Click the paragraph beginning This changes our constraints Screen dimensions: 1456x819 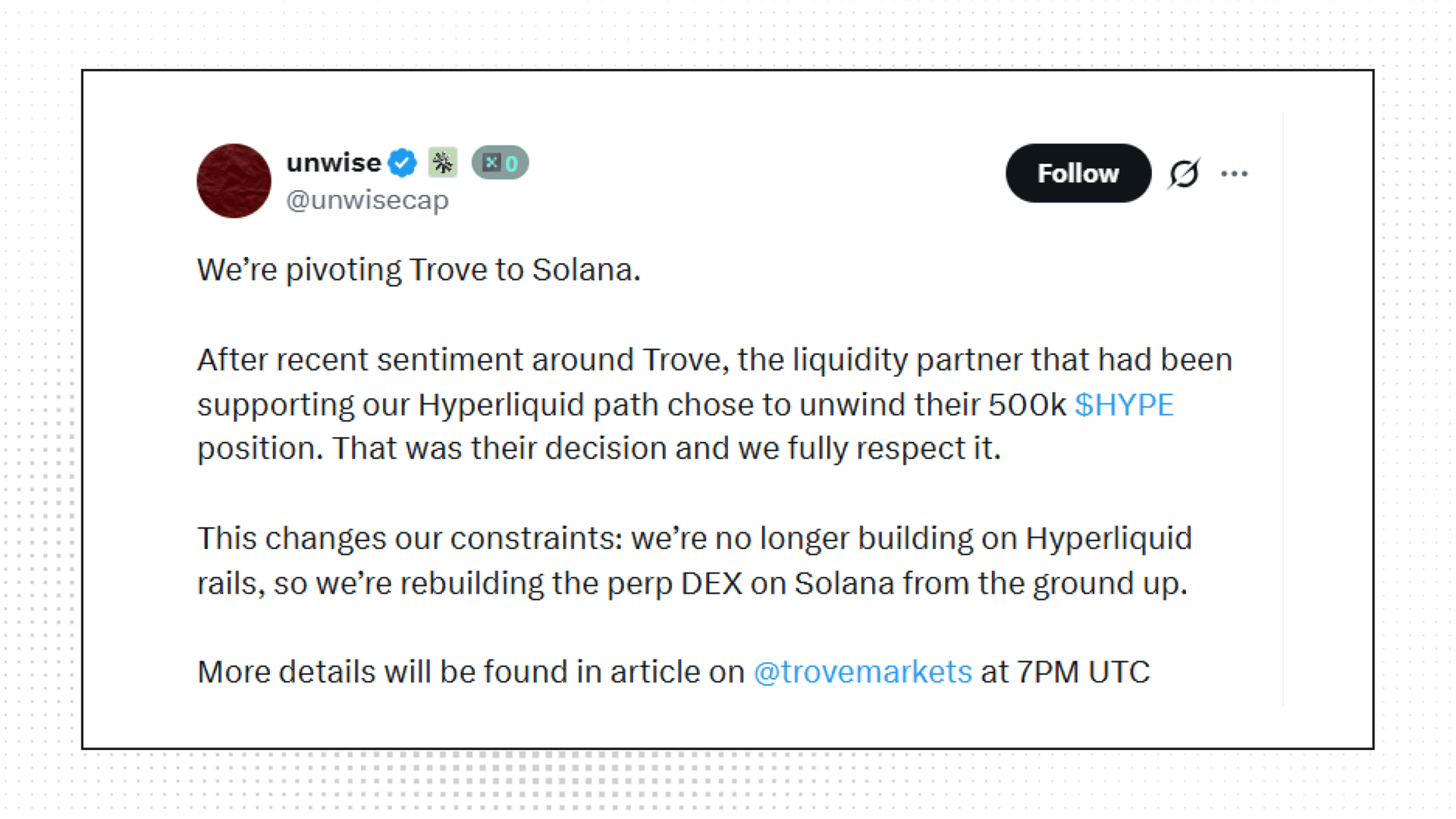click(x=695, y=561)
